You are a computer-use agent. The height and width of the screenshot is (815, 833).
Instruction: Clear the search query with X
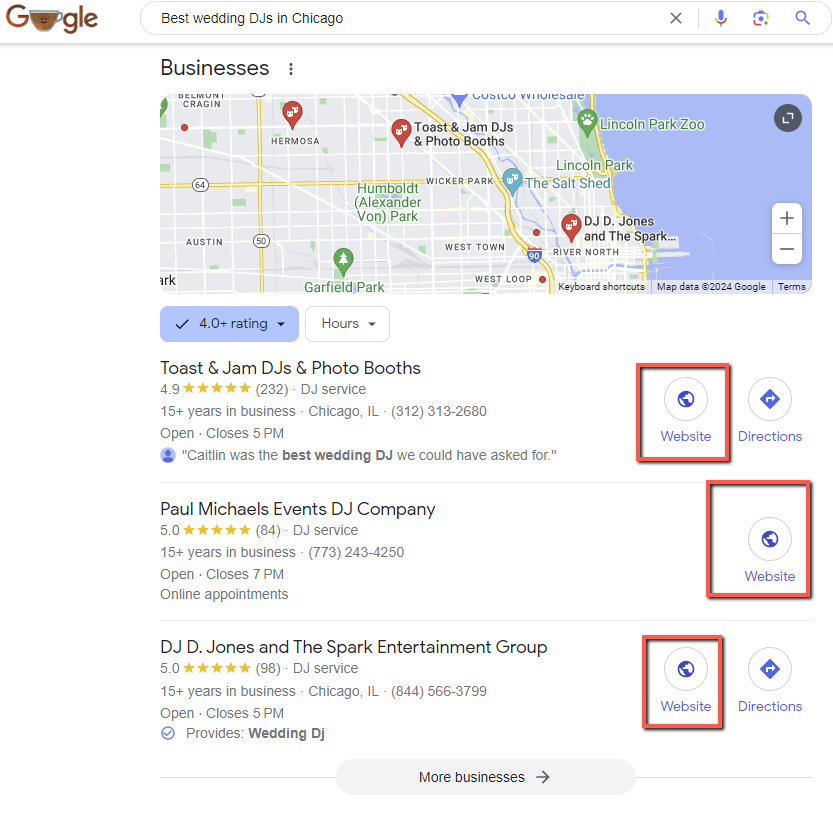676,18
